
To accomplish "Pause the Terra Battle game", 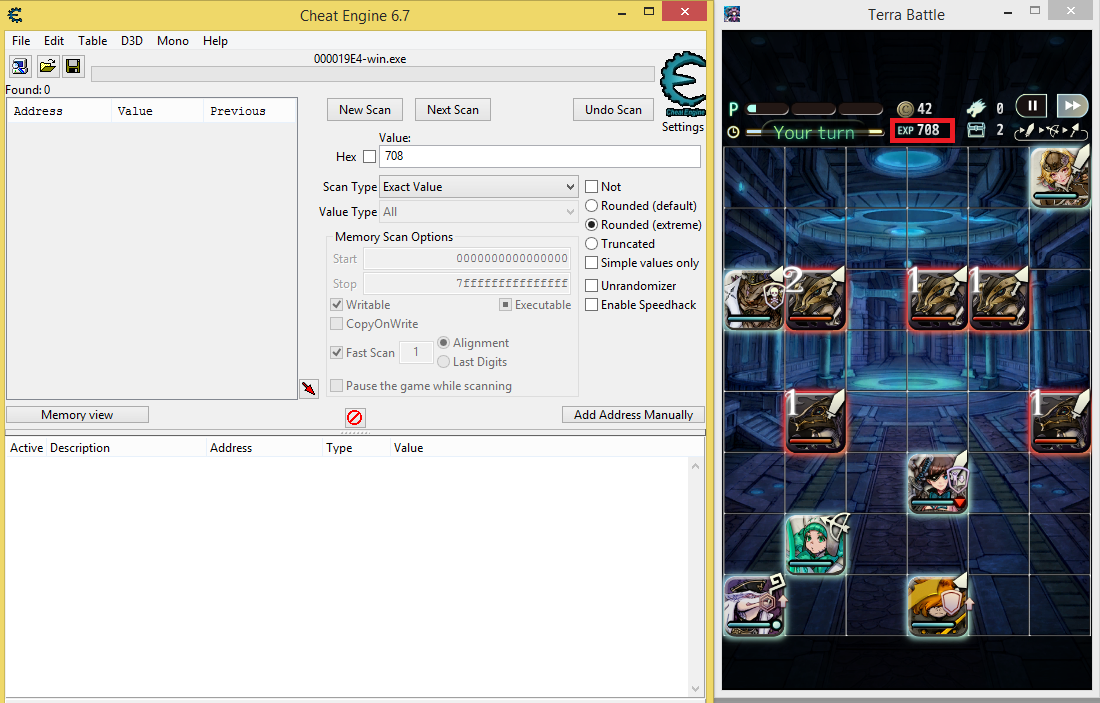I will 1031,106.
